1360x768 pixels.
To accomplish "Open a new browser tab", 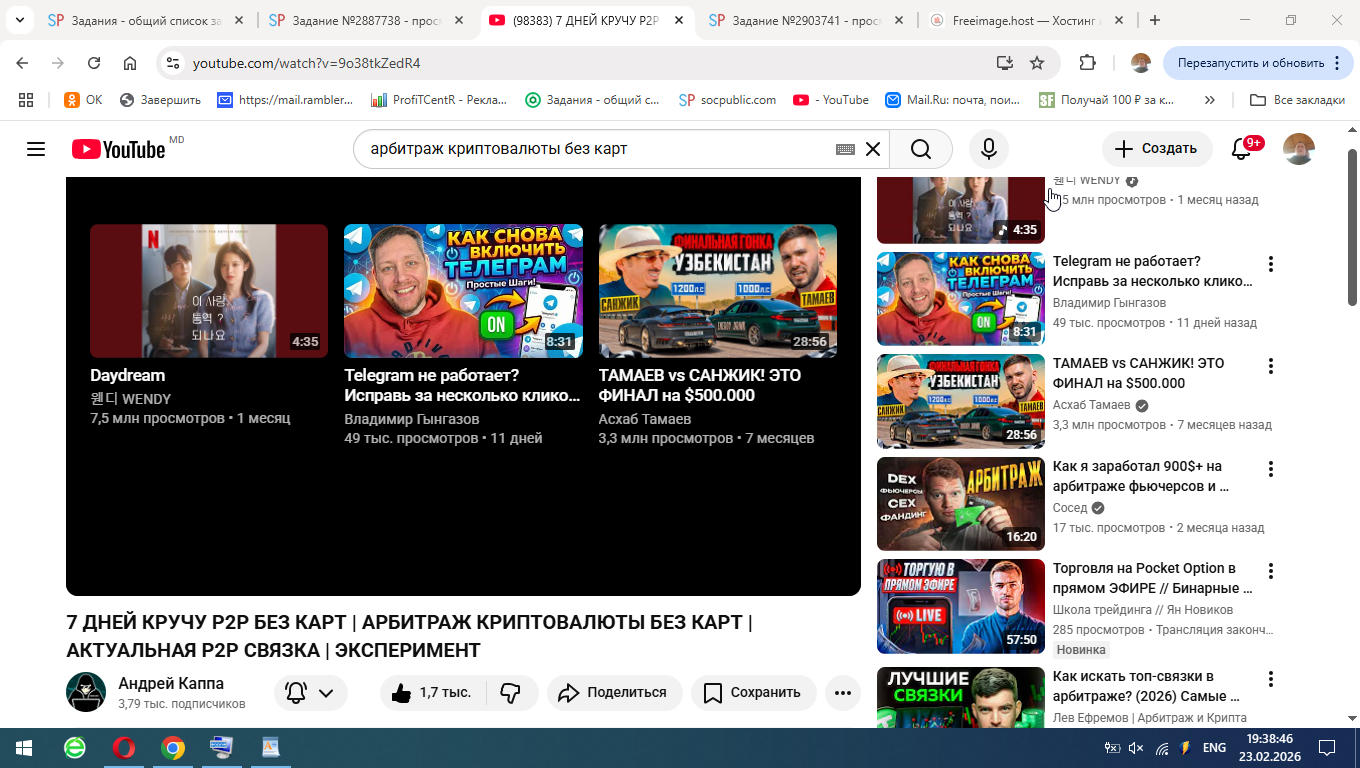I will pyautogui.click(x=1155, y=20).
